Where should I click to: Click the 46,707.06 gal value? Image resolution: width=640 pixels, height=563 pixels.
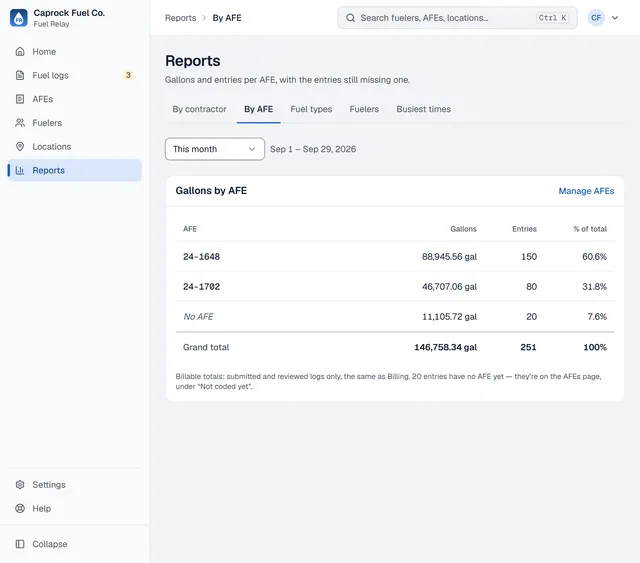[449, 286]
